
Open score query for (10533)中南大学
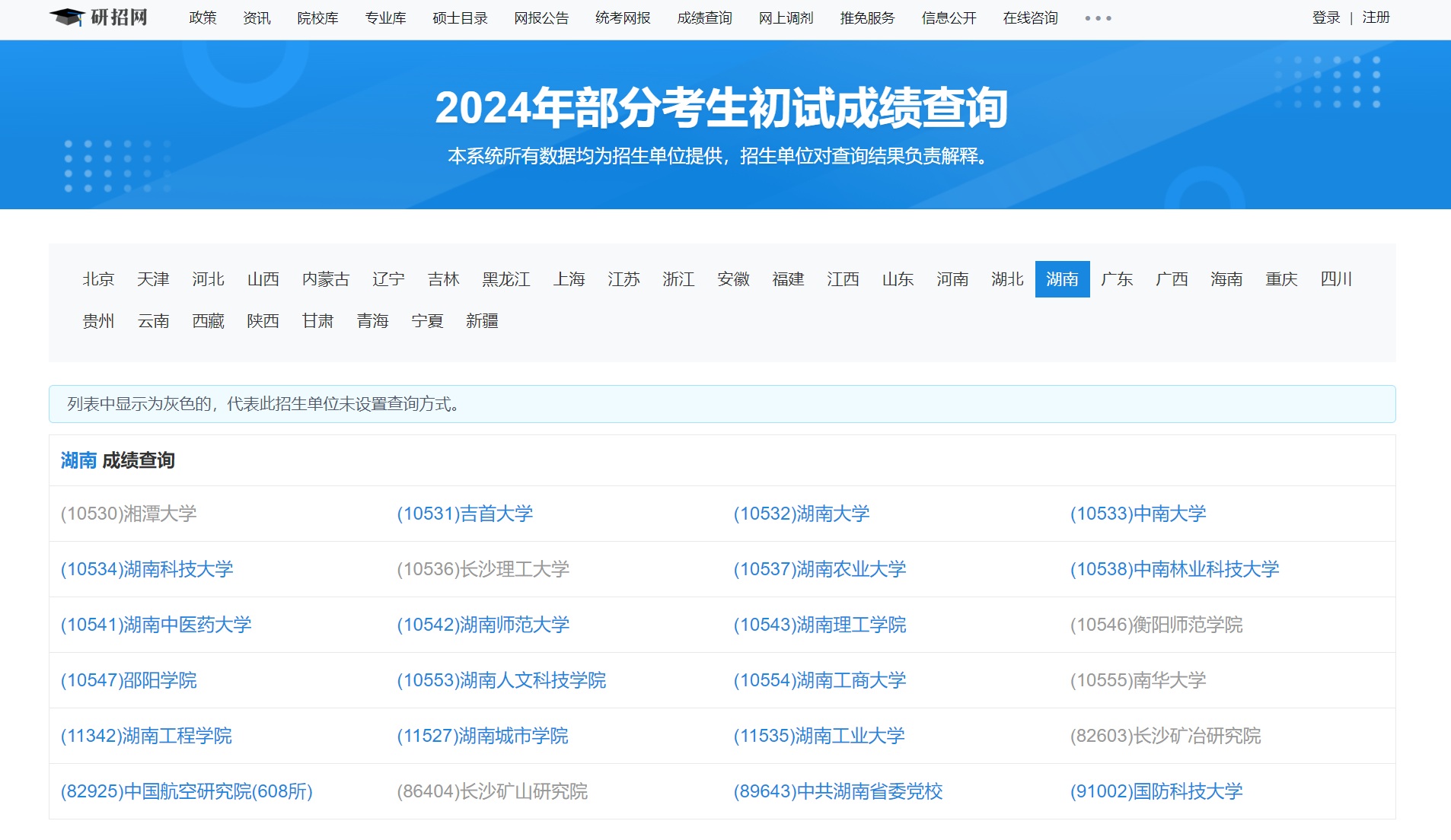click(x=1138, y=514)
